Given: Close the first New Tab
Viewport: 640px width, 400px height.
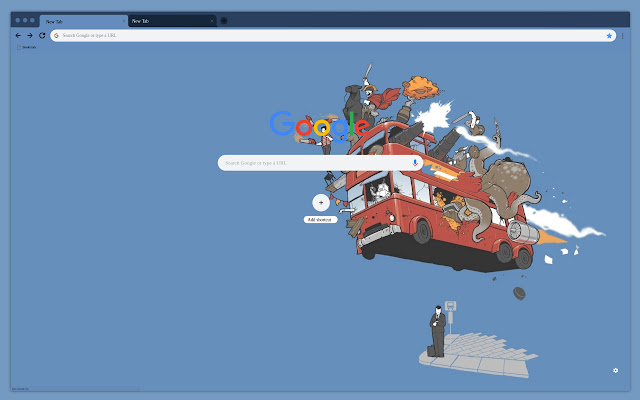Looking at the screenshot, I should click(x=124, y=21).
